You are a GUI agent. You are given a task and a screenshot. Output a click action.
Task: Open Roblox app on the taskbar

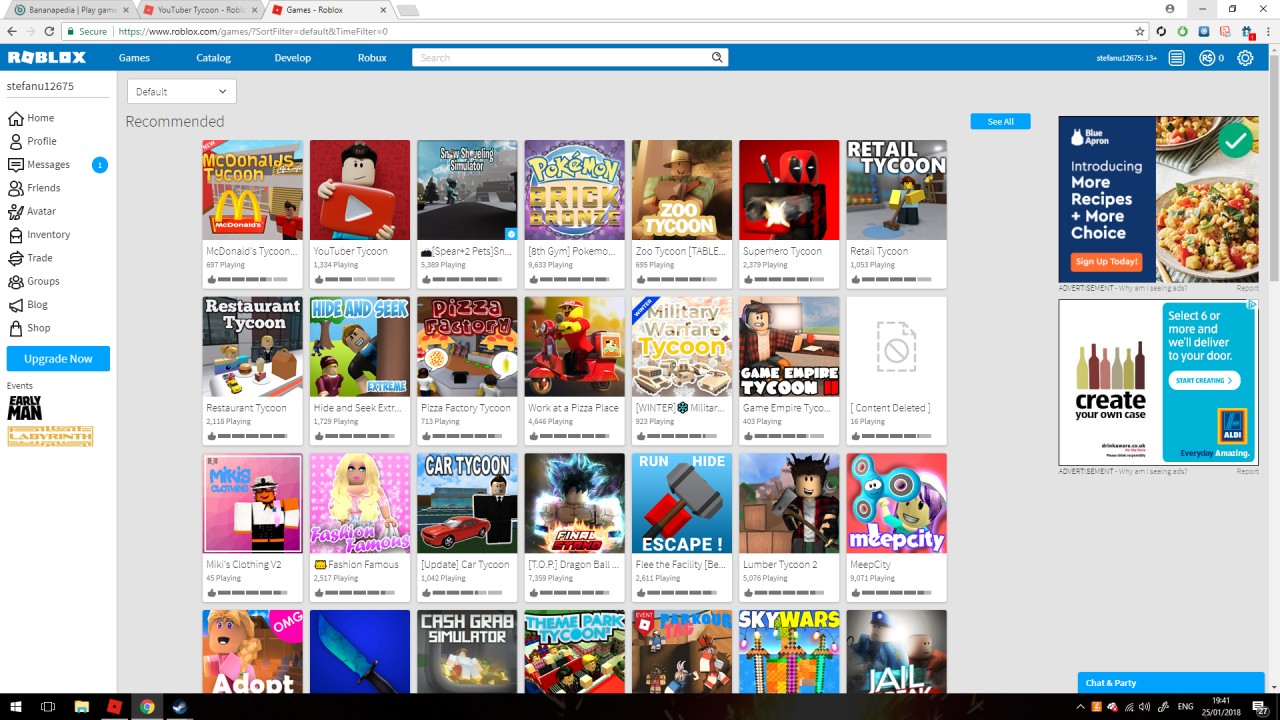tap(114, 707)
